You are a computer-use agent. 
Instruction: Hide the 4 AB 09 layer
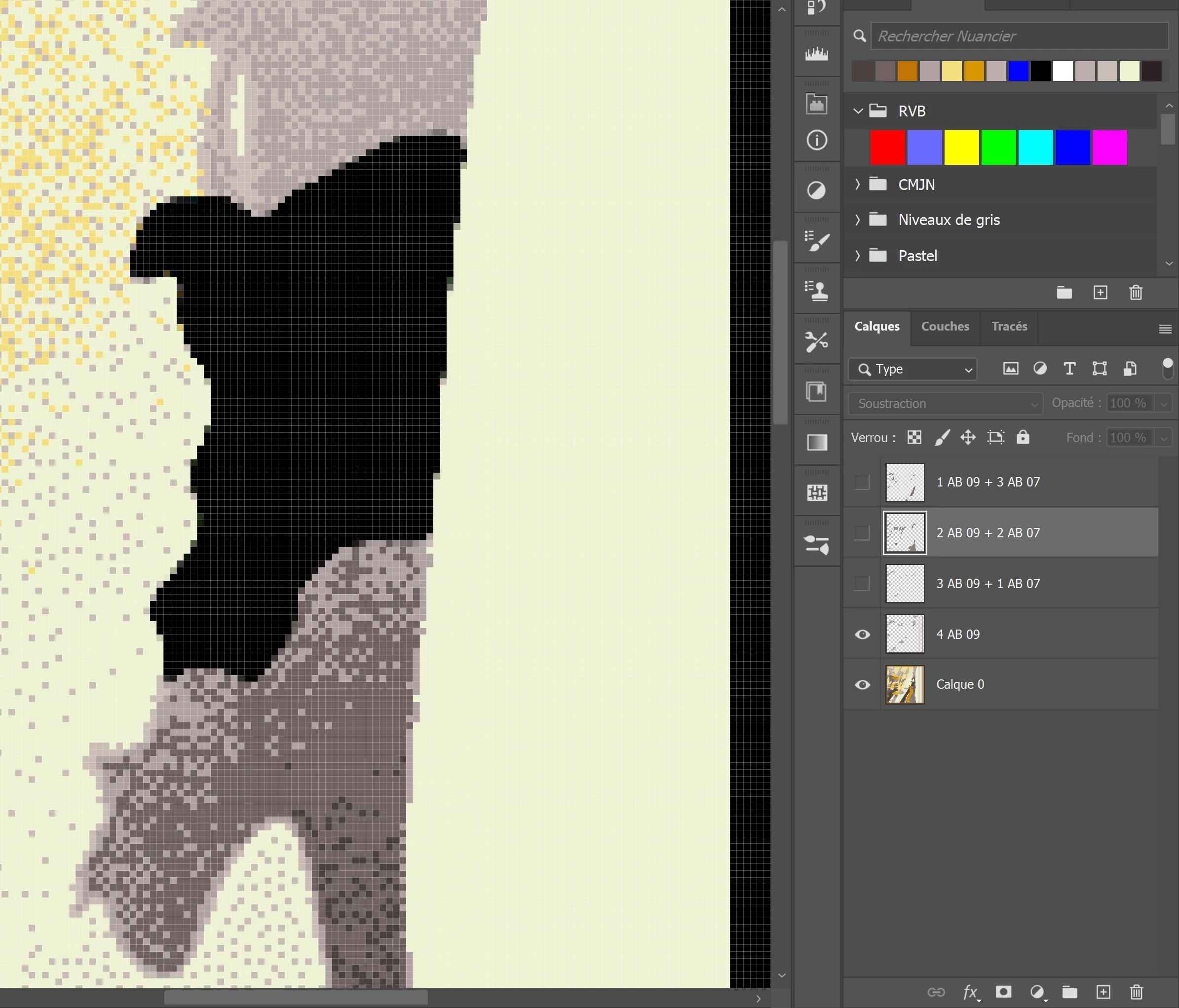[862, 635]
